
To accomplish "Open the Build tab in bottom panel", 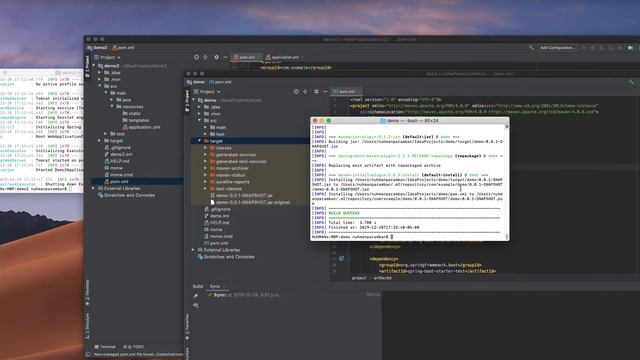I will tap(198, 287).
